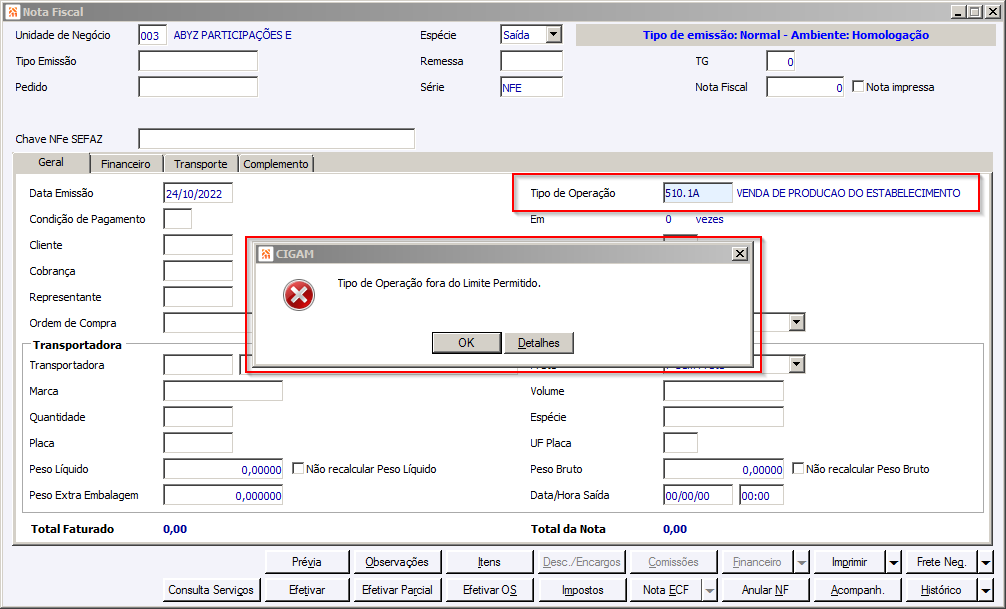Expand the Nota ECF button arrow

tap(710, 590)
